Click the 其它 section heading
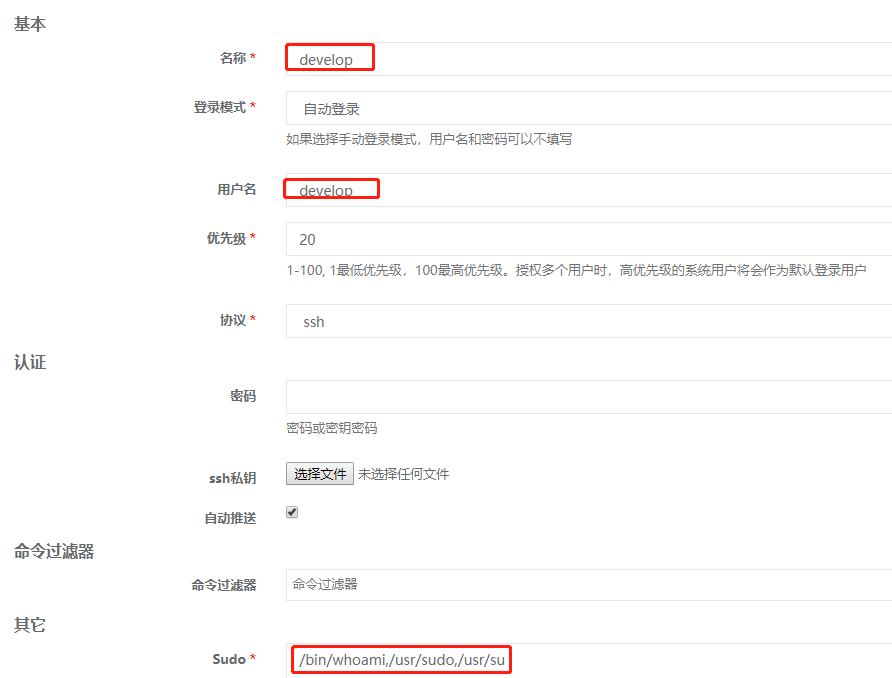The height and width of the screenshot is (678, 892). [x=30, y=625]
